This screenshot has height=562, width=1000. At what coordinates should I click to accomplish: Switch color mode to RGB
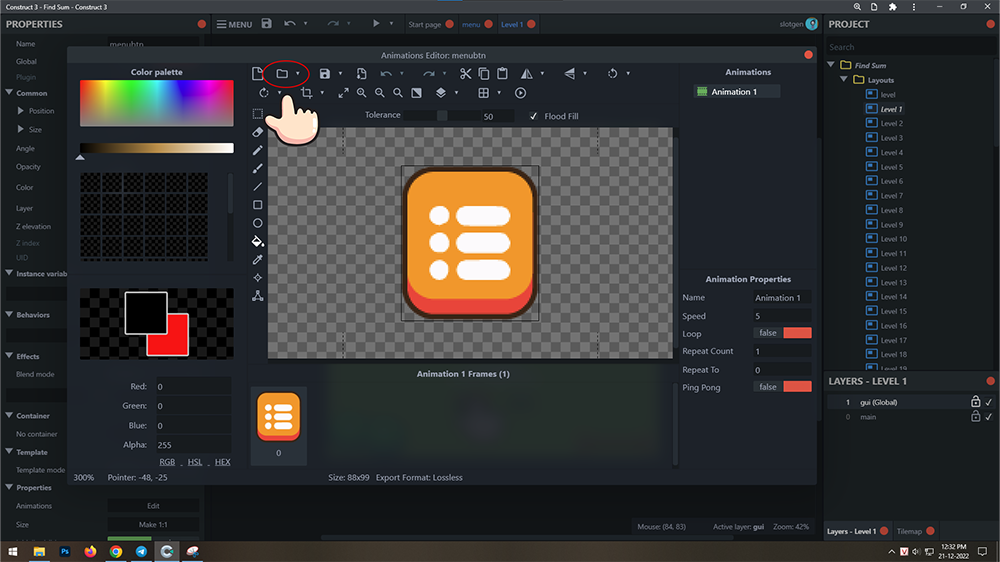(x=167, y=462)
